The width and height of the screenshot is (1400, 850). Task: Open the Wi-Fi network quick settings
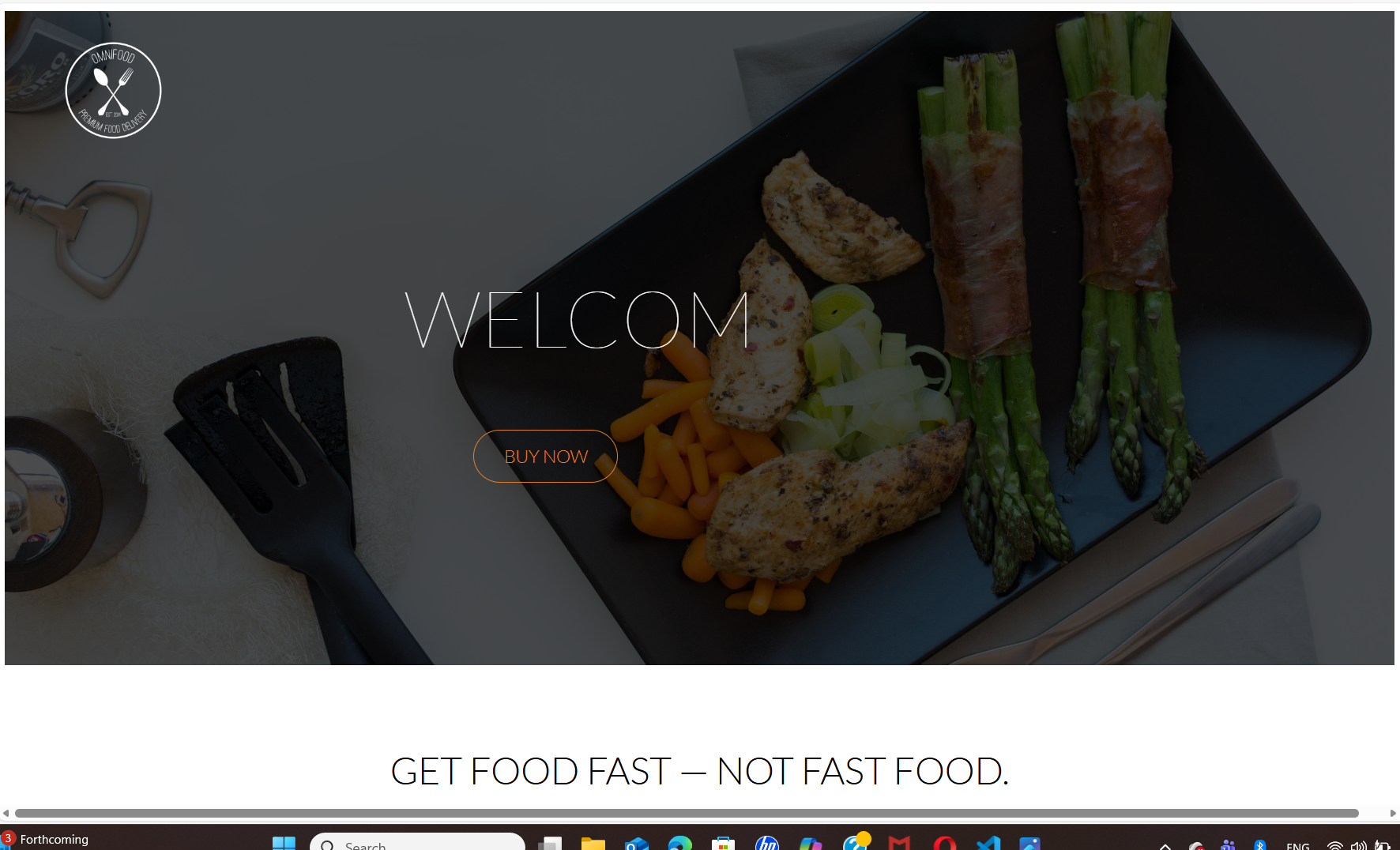tap(1334, 845)
